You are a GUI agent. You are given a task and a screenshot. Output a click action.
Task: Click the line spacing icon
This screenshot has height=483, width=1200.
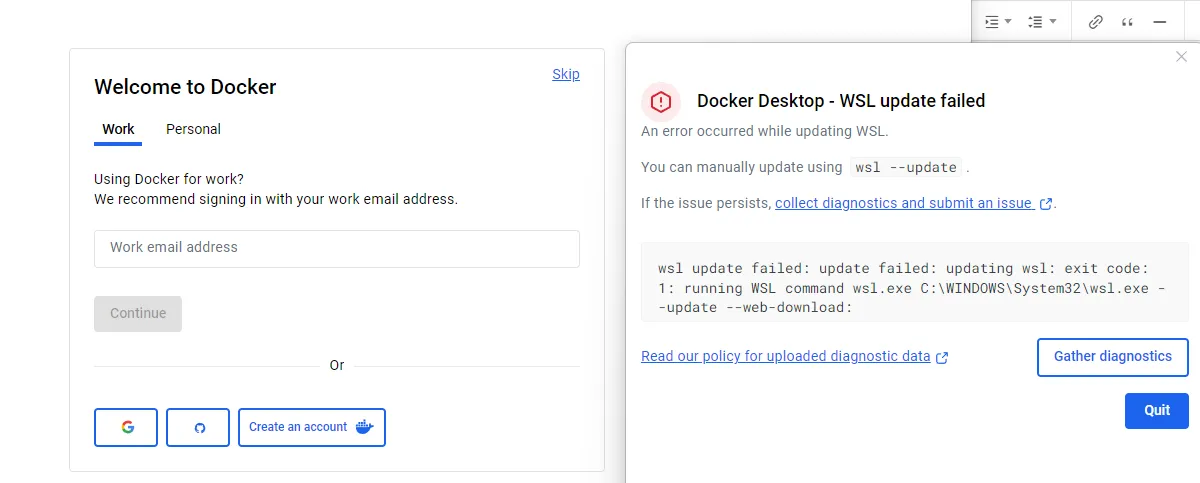[1036, 21]
